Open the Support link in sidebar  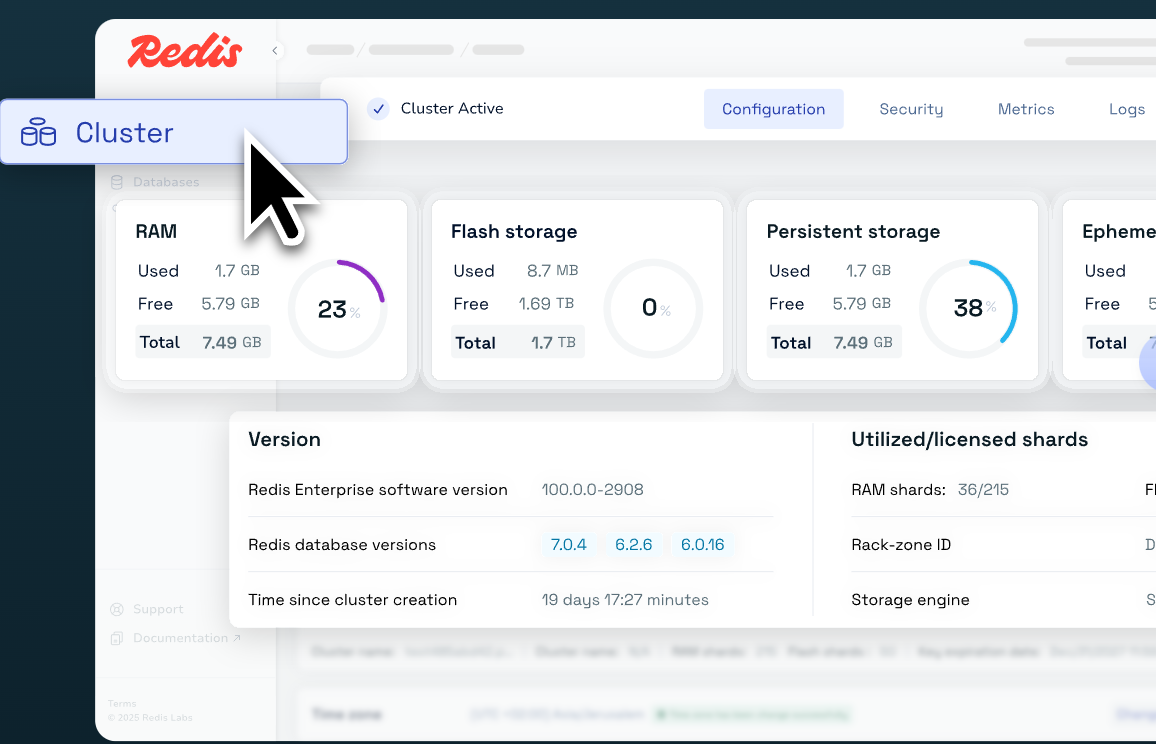coord(158,609)
